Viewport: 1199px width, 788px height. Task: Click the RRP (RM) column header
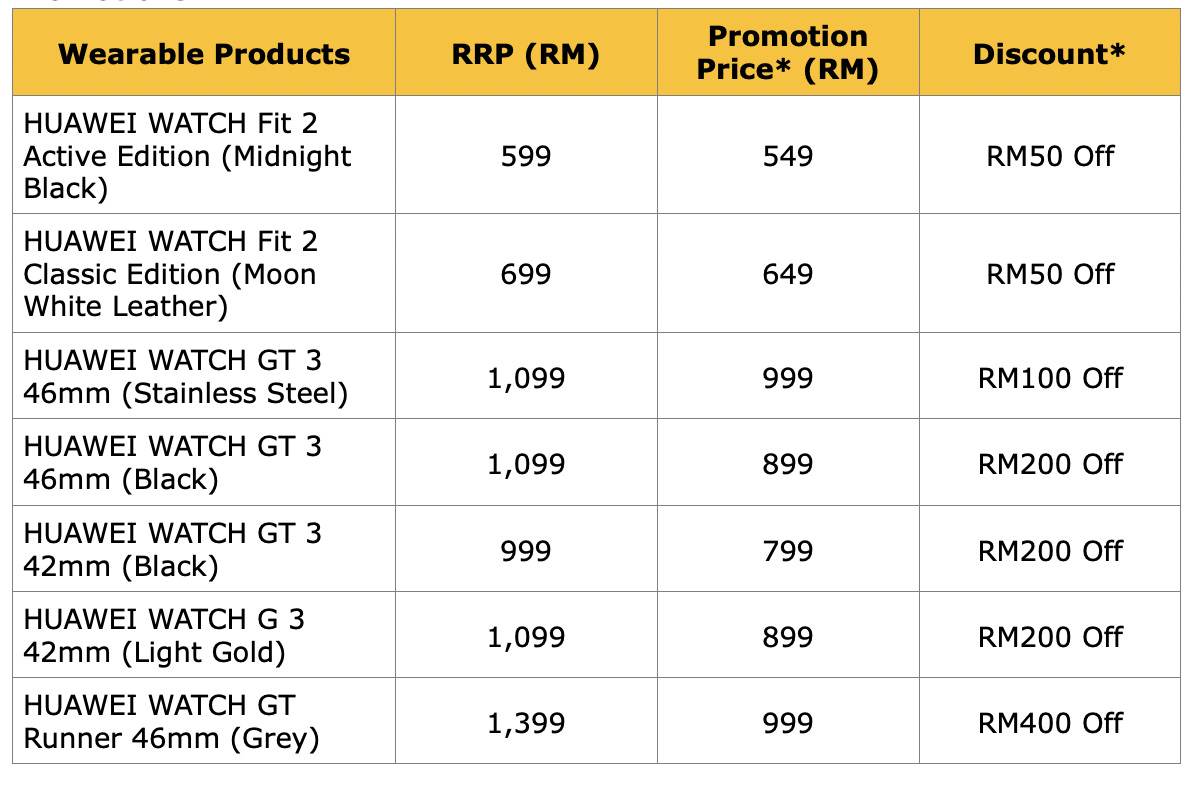coord(526,54)
